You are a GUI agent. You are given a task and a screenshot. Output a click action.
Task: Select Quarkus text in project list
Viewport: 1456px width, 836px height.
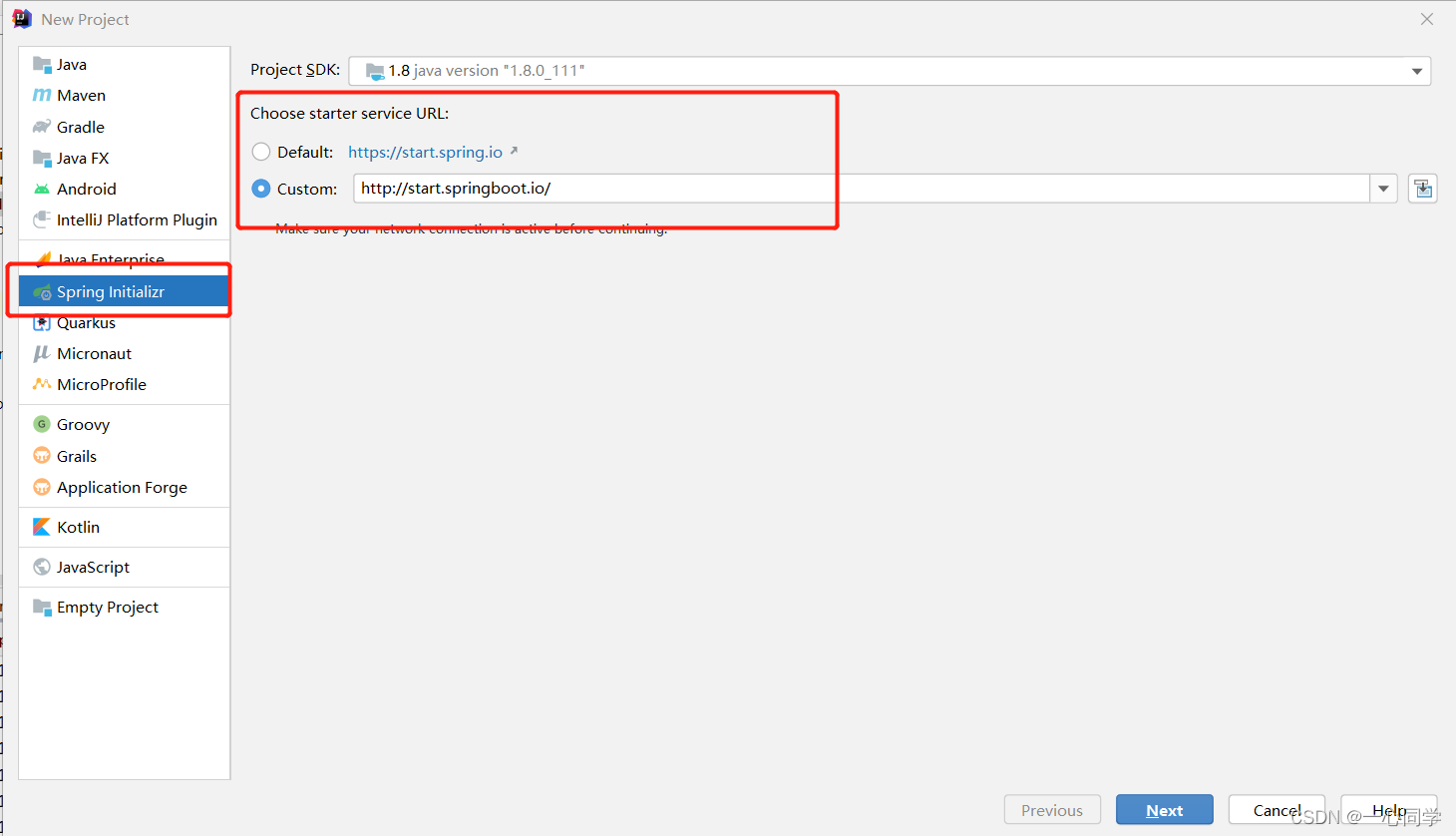tap(86, 323)
